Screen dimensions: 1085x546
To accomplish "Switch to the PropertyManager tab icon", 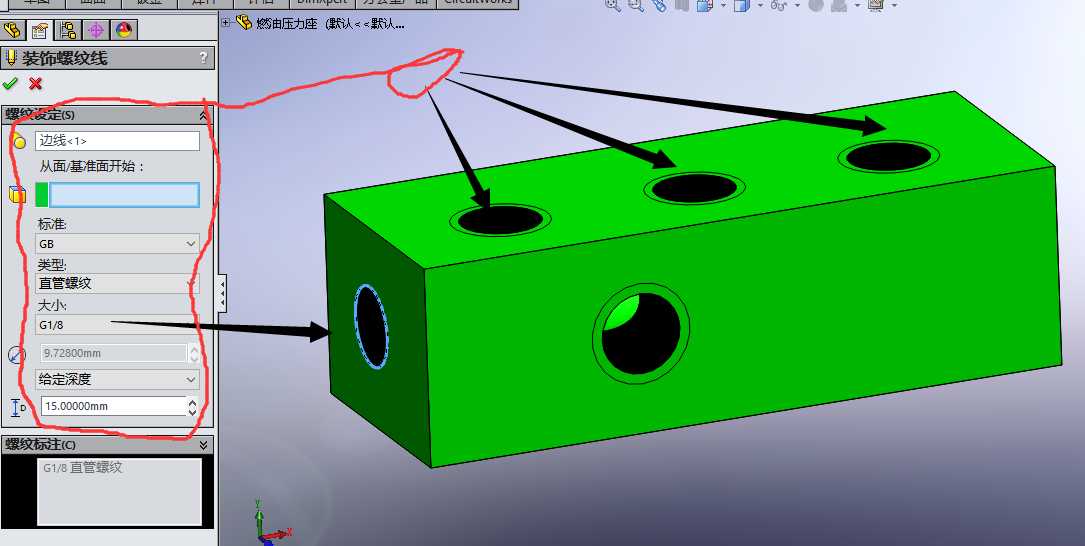I will (x=40, y=30).
